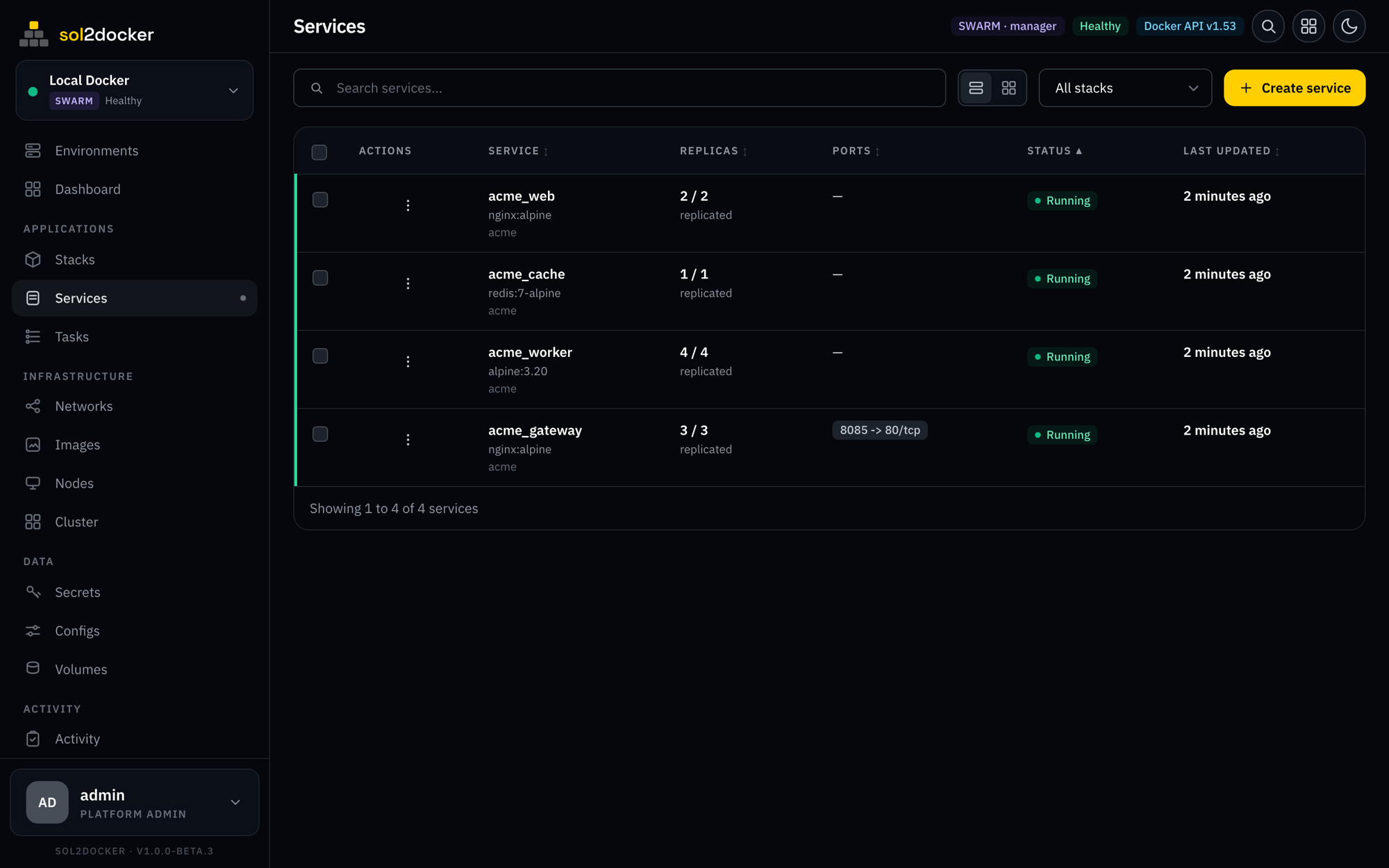Expand the admin user menu chevron
This screenshot has height=868, width=1389.
(235, 802)
